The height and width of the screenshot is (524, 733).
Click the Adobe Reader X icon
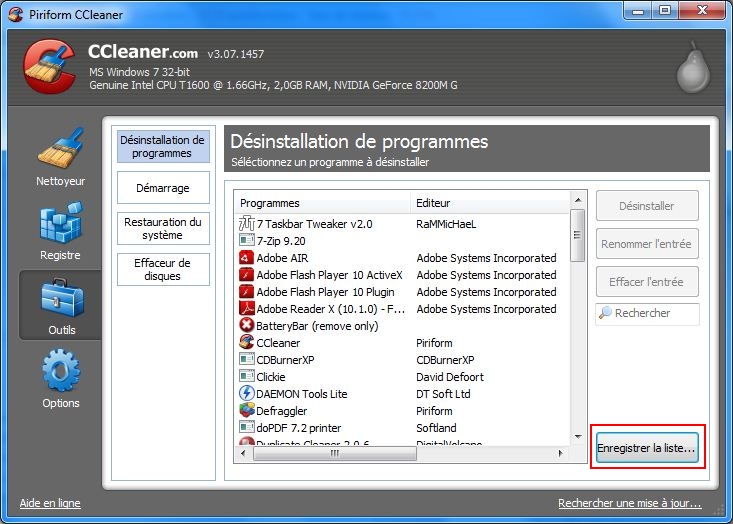coord(246,309)
